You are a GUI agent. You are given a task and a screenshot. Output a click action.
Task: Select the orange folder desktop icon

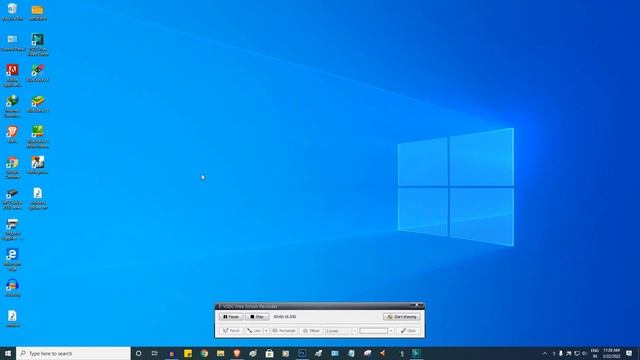pos(38,12)
